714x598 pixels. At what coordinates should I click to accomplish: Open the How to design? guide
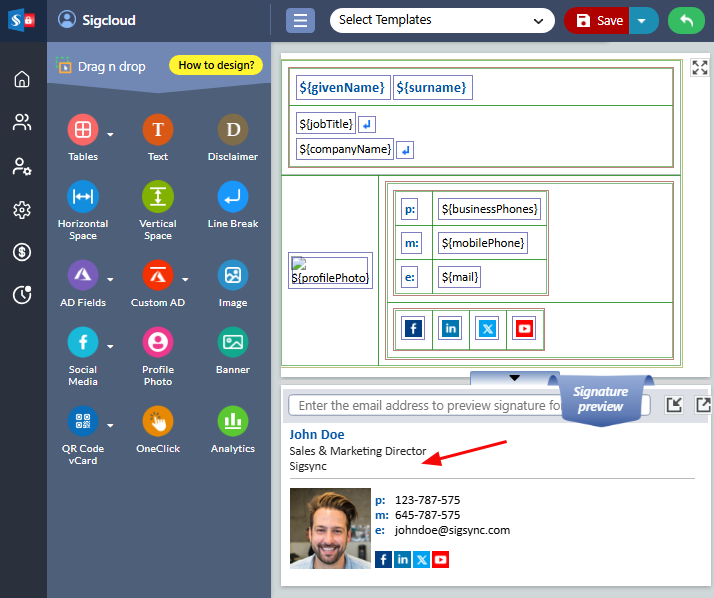(x=216, y=66)
